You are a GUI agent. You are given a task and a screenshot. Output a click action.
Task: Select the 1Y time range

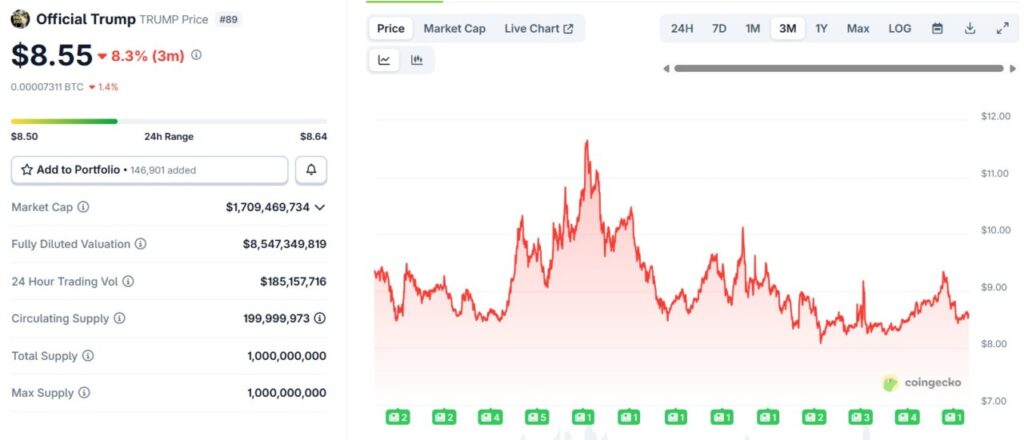(821, 29)
